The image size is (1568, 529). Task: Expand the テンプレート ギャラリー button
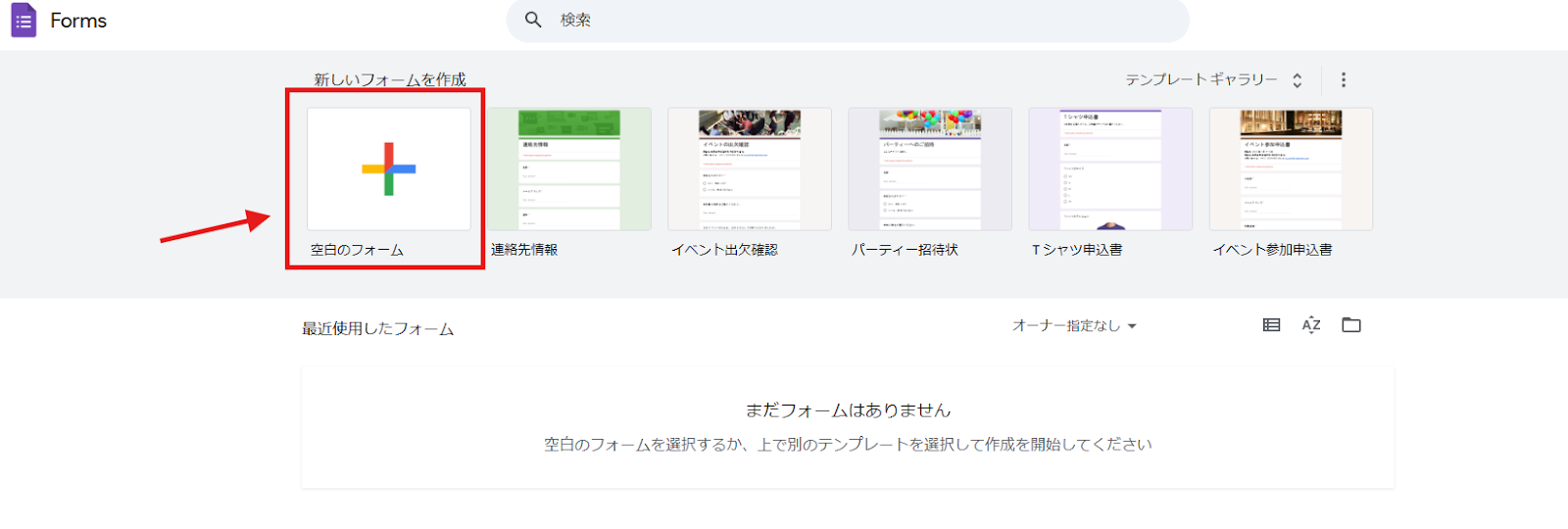click(x=1214, y=79)
